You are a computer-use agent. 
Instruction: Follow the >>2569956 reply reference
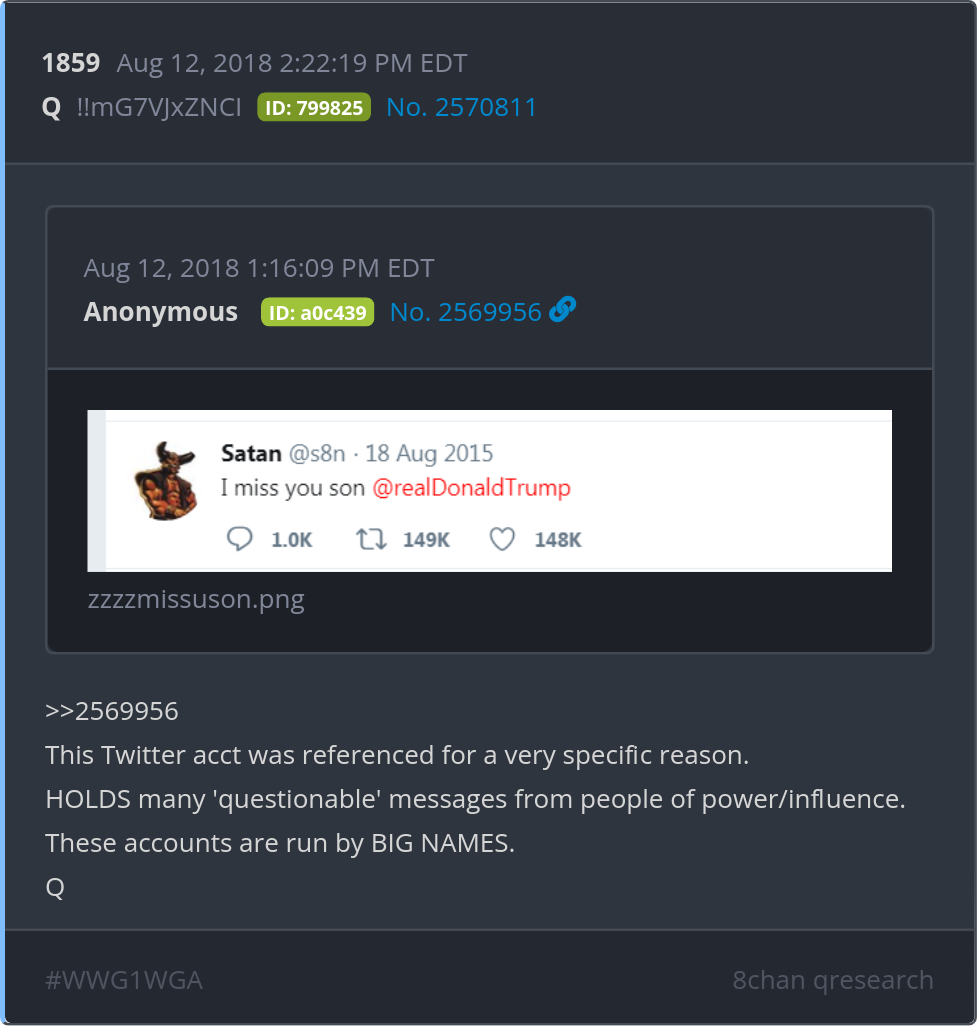pos(112,711)
